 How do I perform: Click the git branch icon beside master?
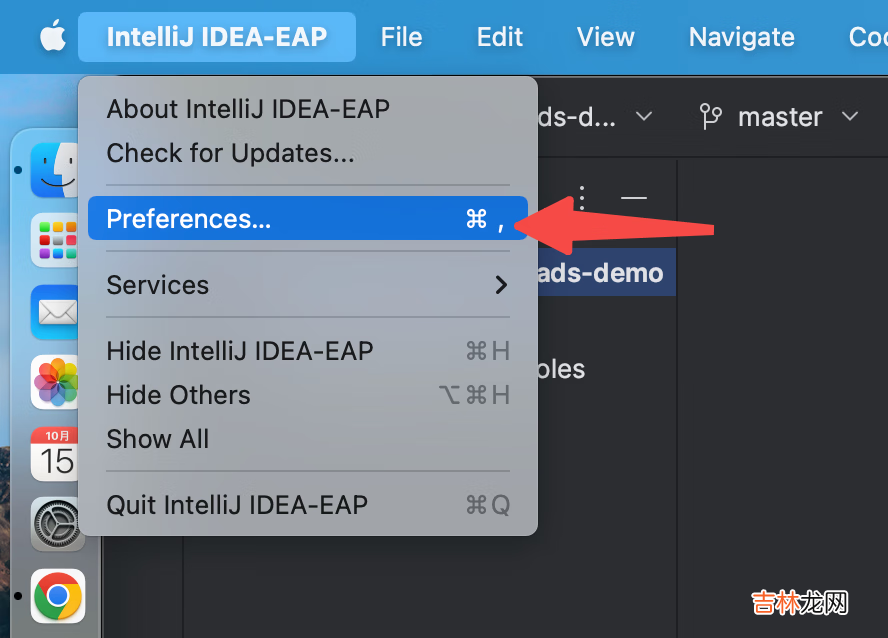711,117
